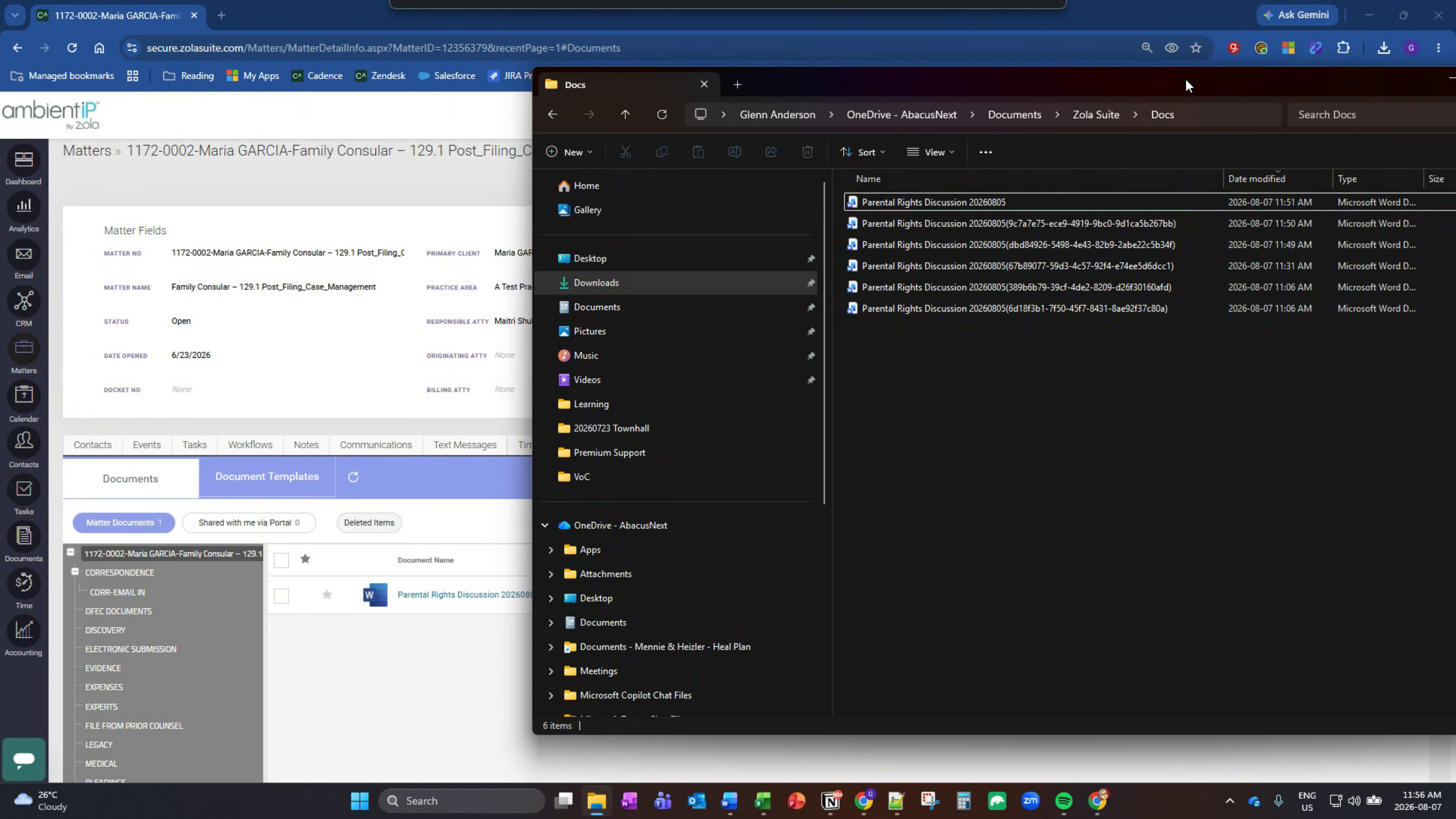Open the Document Templates tab
The height and width of the screenshot is (819, 1456).
[x=267, y=477]
